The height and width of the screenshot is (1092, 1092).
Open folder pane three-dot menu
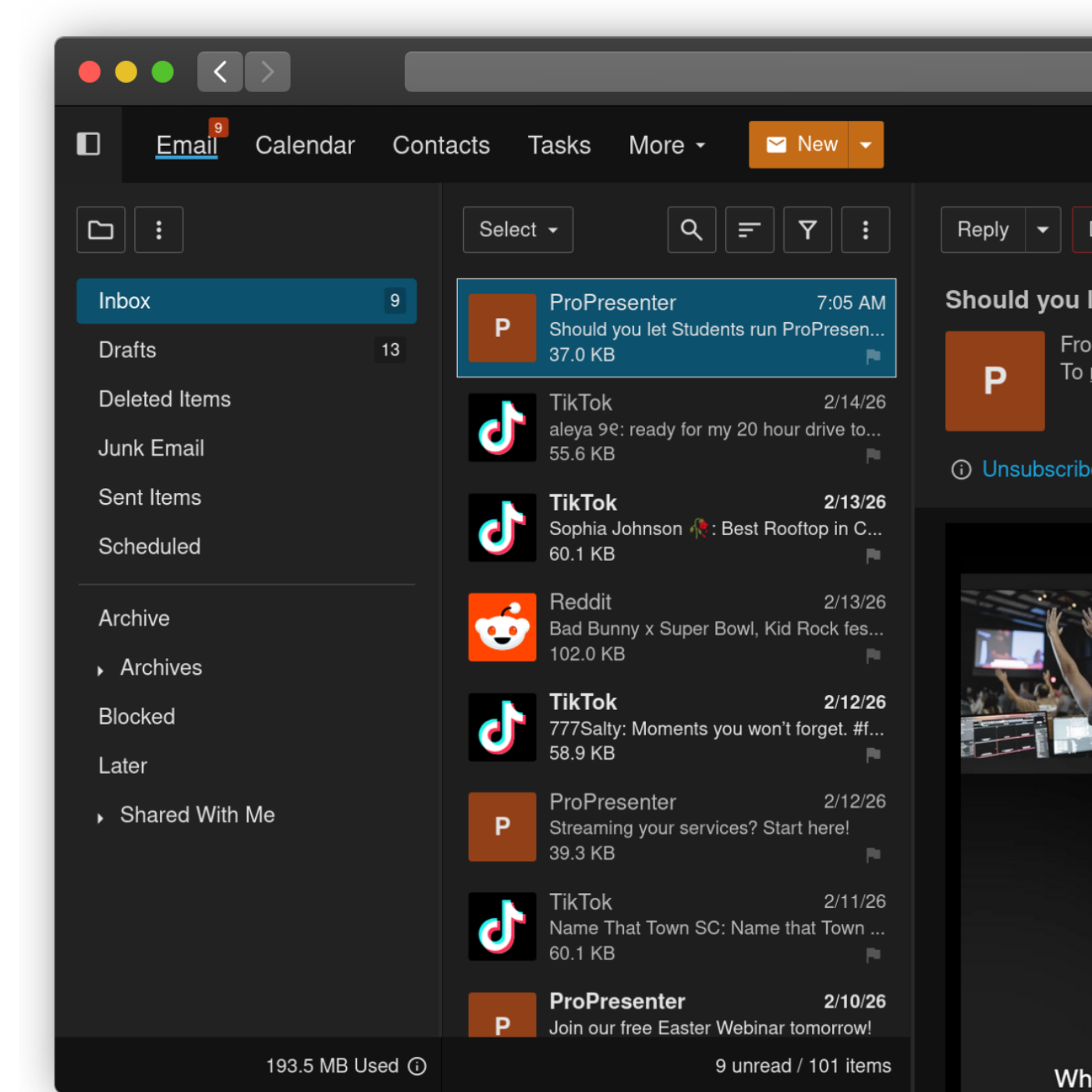[x=158, y=230]
